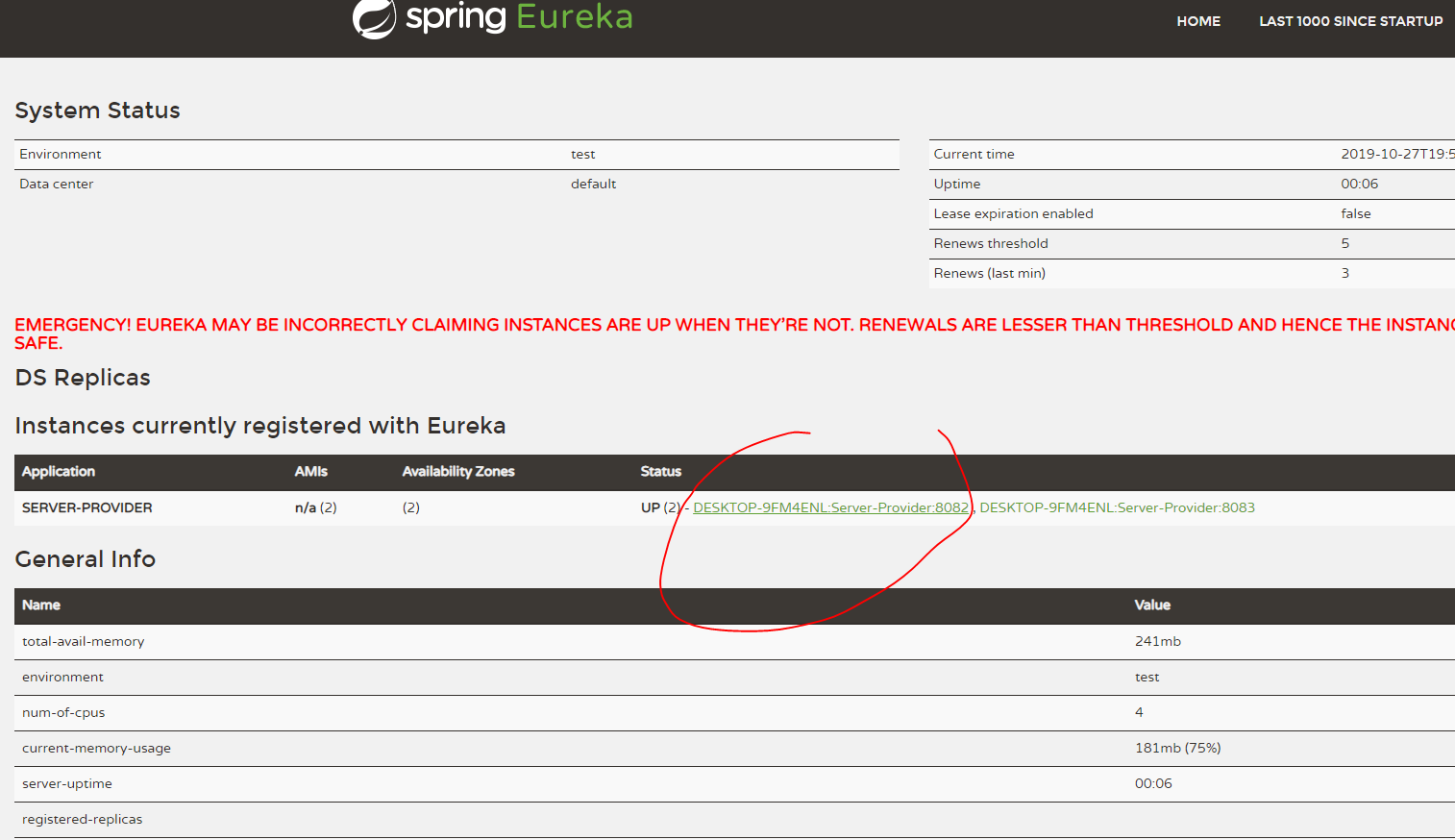Select the Lease expiration enabled label
1455x840 pixels.
coord(1013,213)
